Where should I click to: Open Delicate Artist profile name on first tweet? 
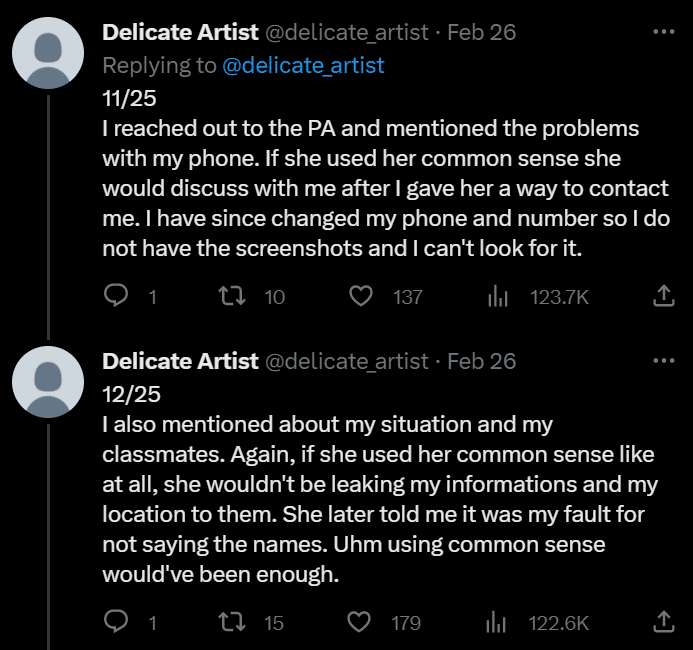click(180, 32)
